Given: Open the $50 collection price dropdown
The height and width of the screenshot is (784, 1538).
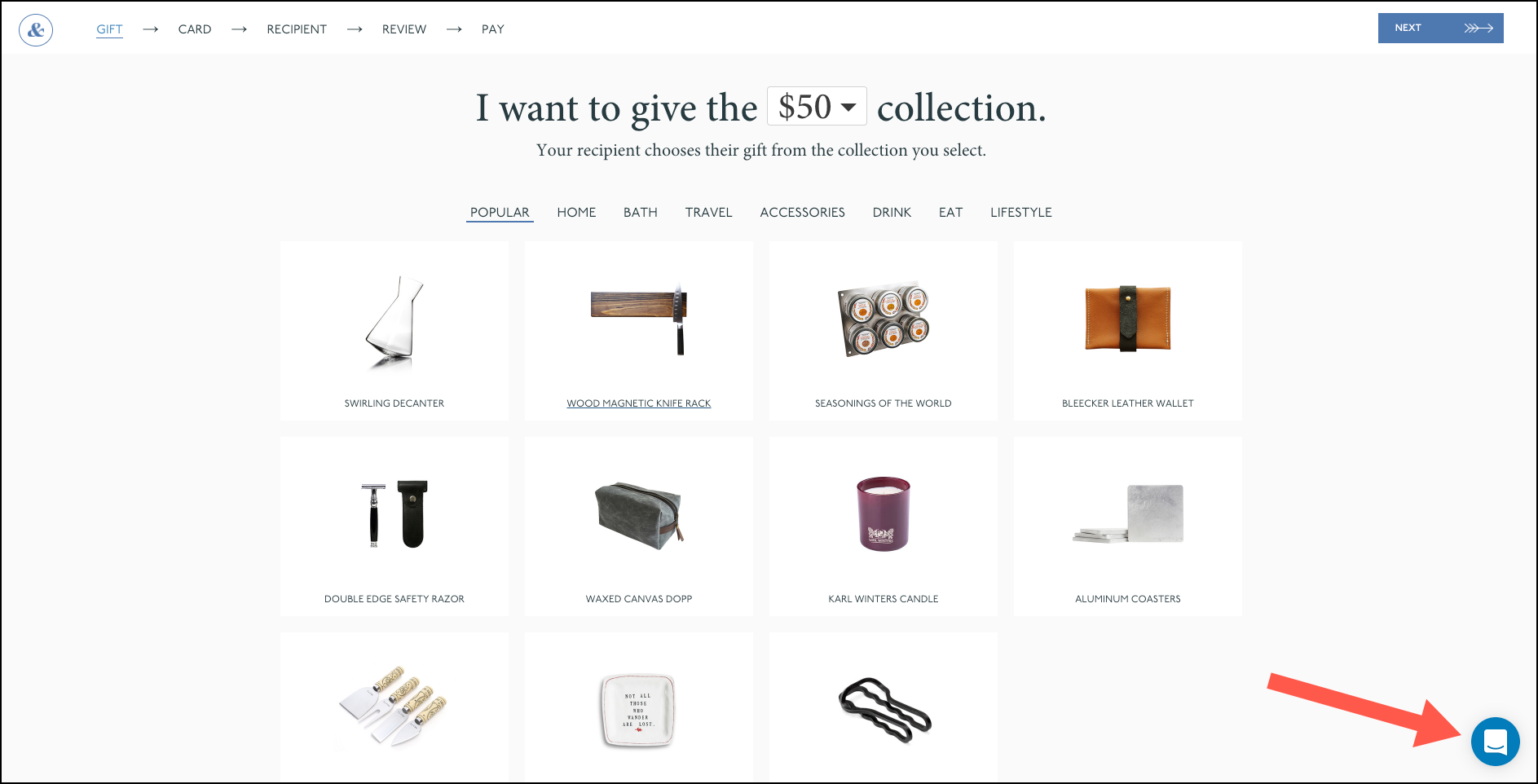Looking at the screenshot, I should [x=817, y=107].
